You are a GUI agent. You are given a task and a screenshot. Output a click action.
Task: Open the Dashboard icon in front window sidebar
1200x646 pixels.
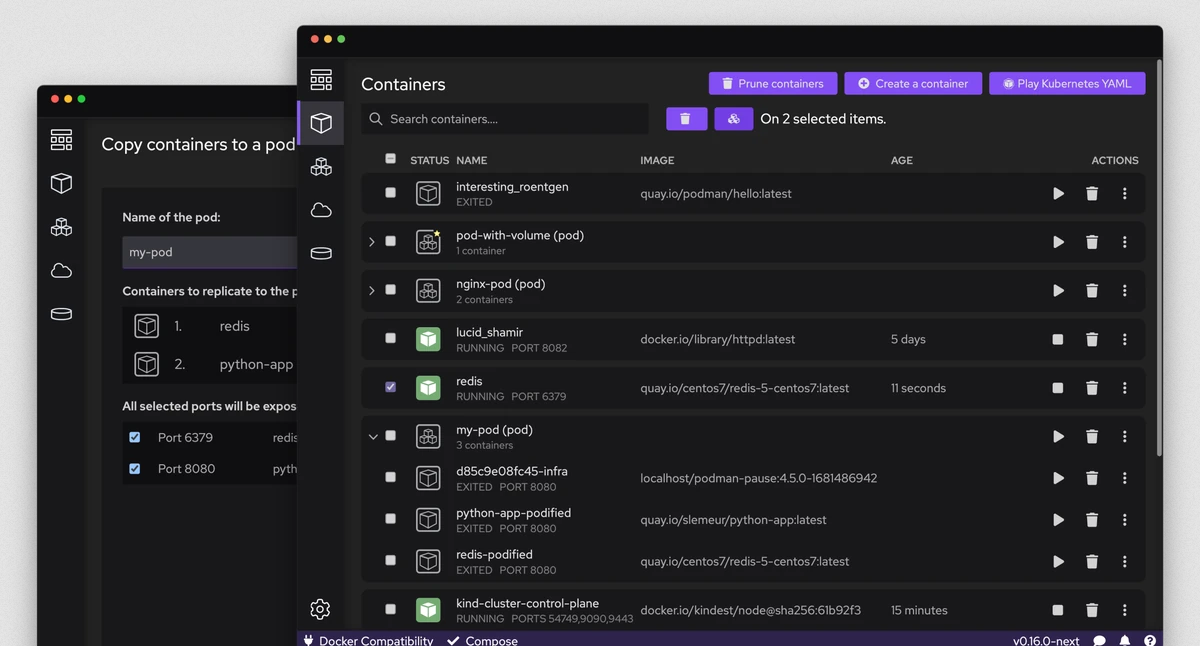321,79
